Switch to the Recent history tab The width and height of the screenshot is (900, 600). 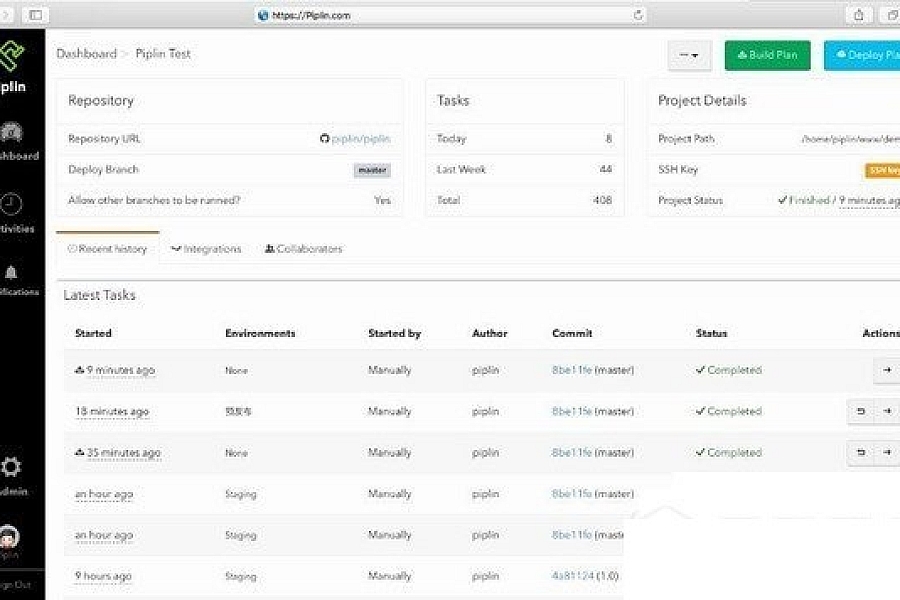[107, 249]
